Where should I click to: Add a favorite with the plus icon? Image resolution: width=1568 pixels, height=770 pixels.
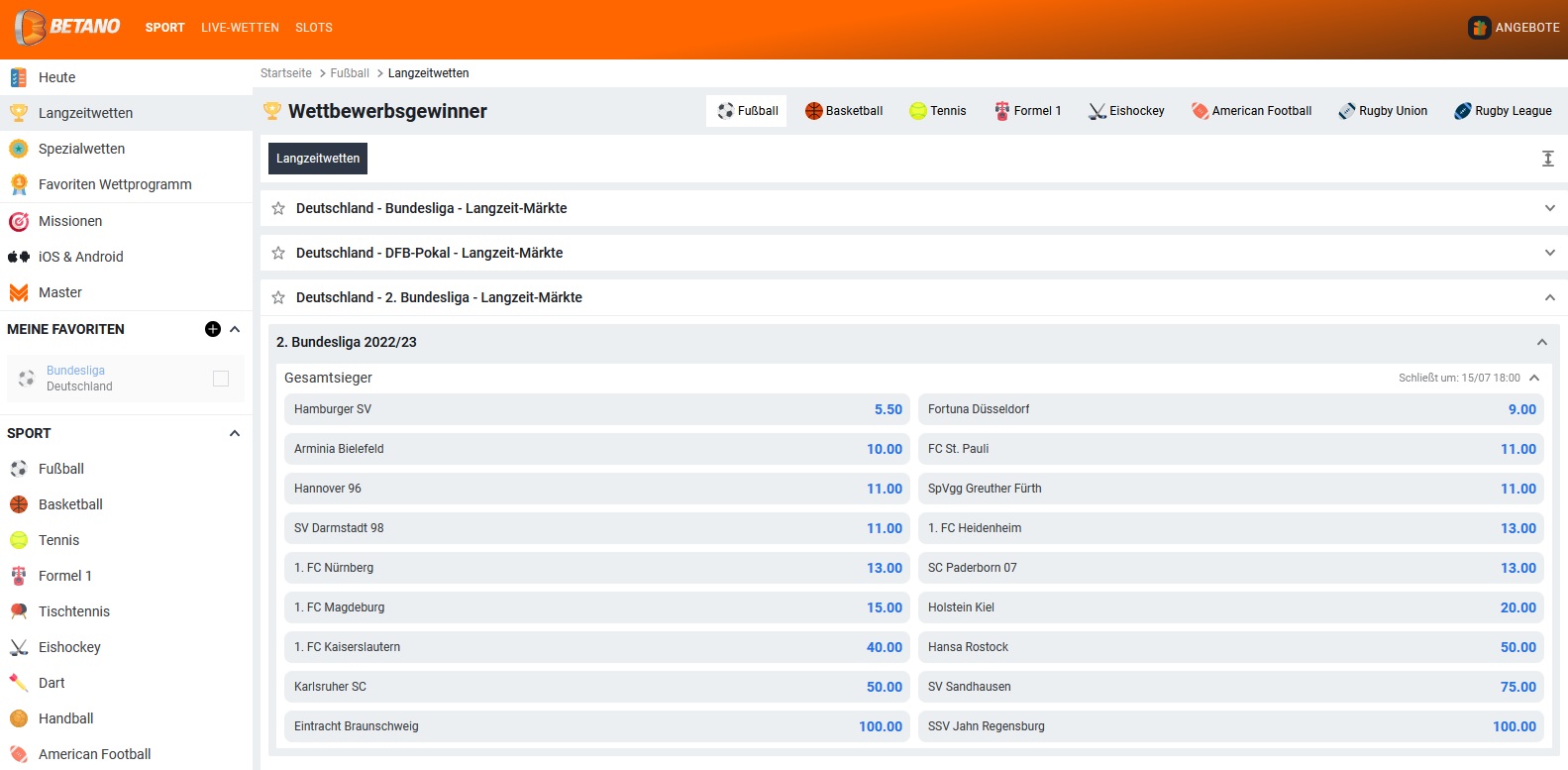213,329
